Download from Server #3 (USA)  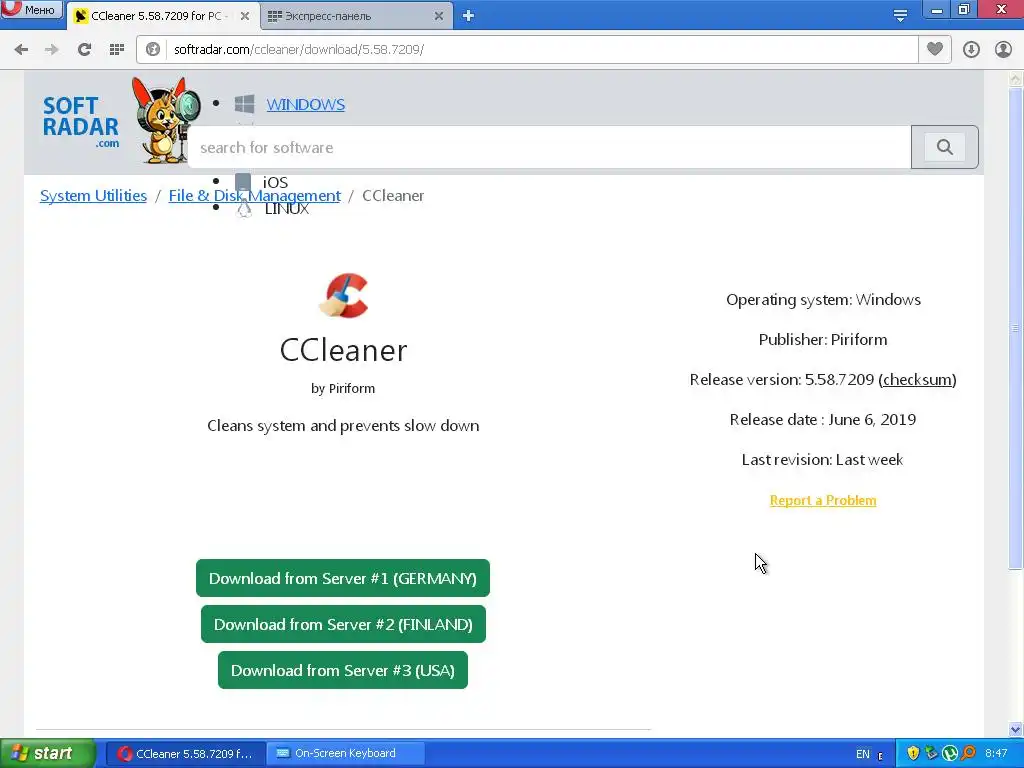[343, 670]
